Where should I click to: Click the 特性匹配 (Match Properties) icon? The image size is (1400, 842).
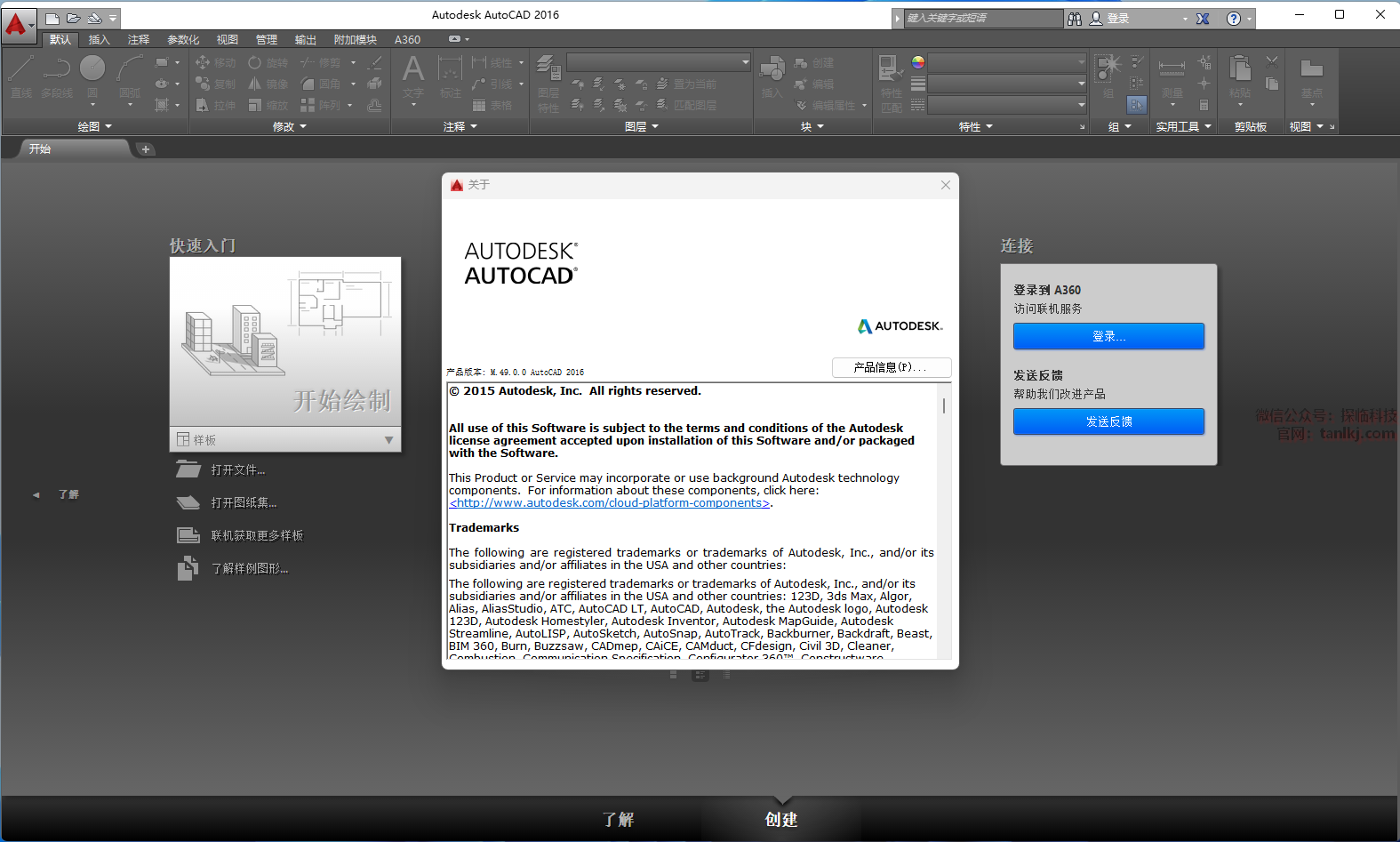pyautogui.click(x=891, y=71)
